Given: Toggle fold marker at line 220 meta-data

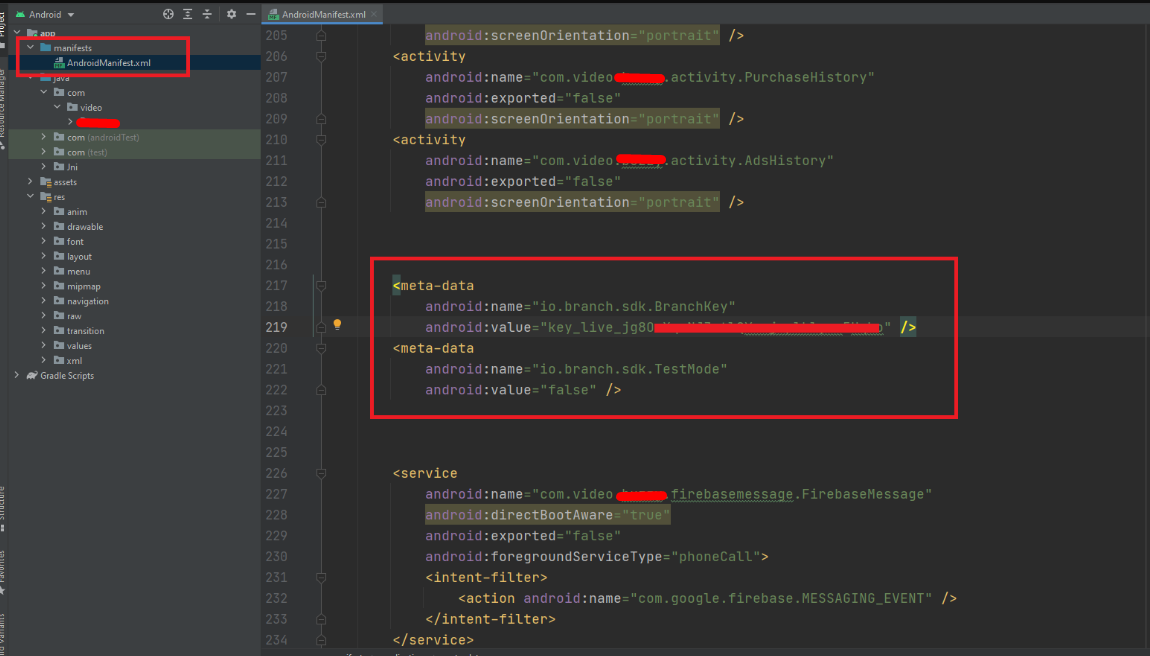Looking at the screenshot, I should pos(321,348).
